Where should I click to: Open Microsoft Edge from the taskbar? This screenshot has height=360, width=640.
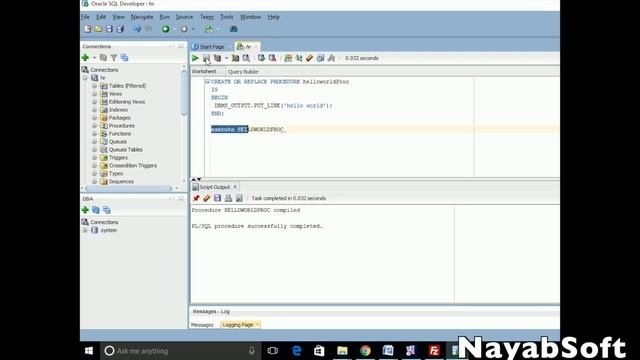coord(297,351)
